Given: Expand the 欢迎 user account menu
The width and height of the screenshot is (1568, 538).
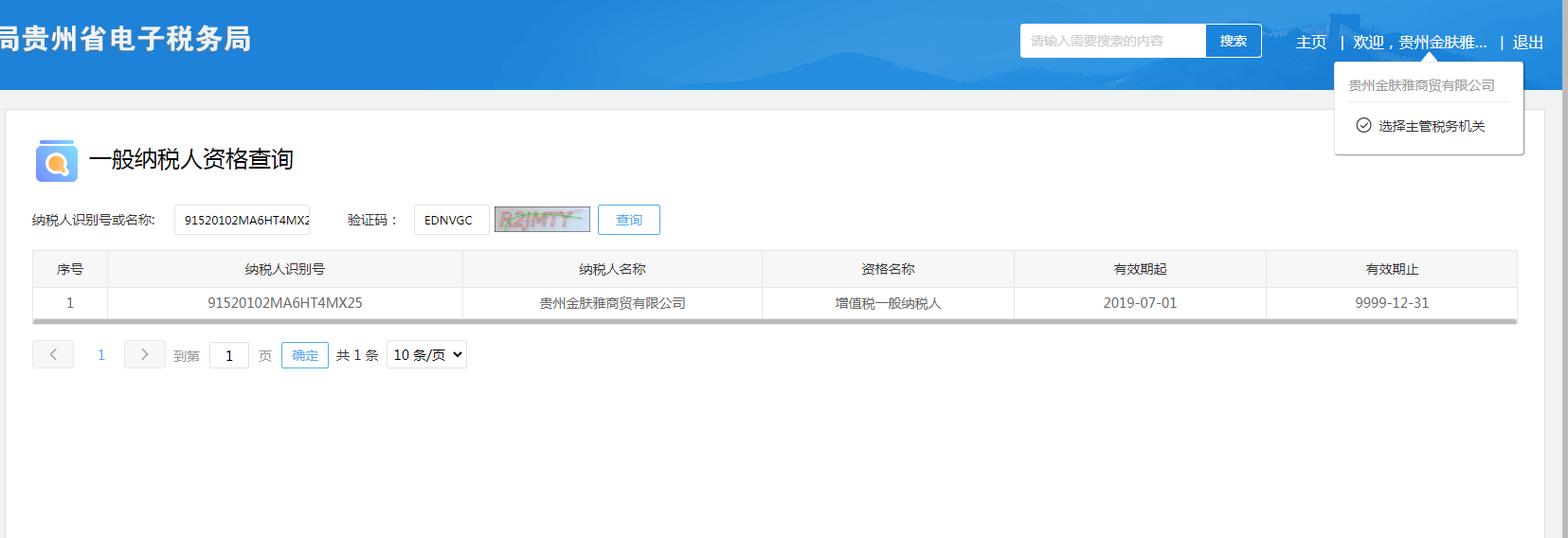Looking at the screenshot, I should (1419, 42).
